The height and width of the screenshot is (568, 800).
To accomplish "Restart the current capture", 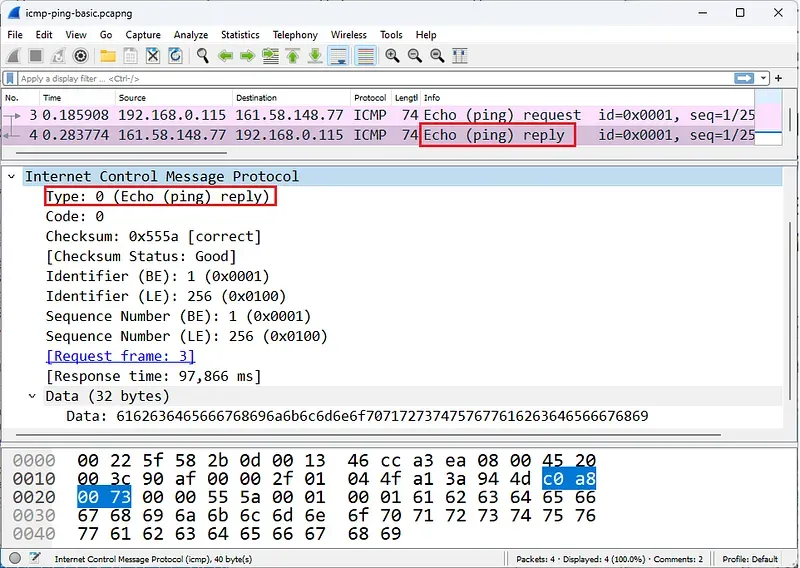I will click(x=58, y=56).
